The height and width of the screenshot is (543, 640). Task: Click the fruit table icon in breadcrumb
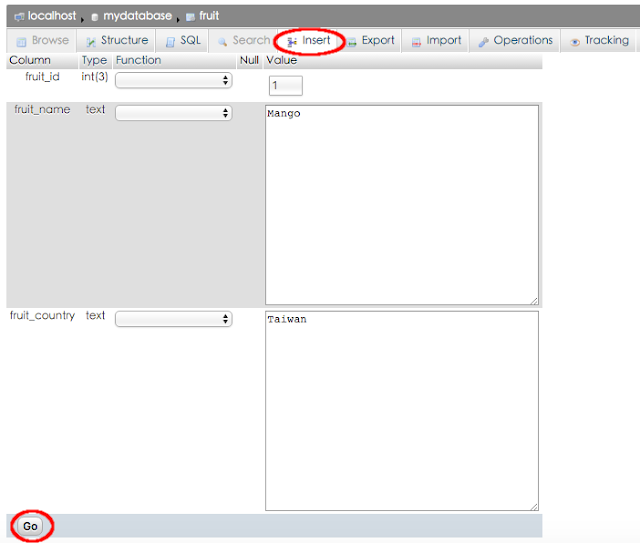tap(190, 17)
